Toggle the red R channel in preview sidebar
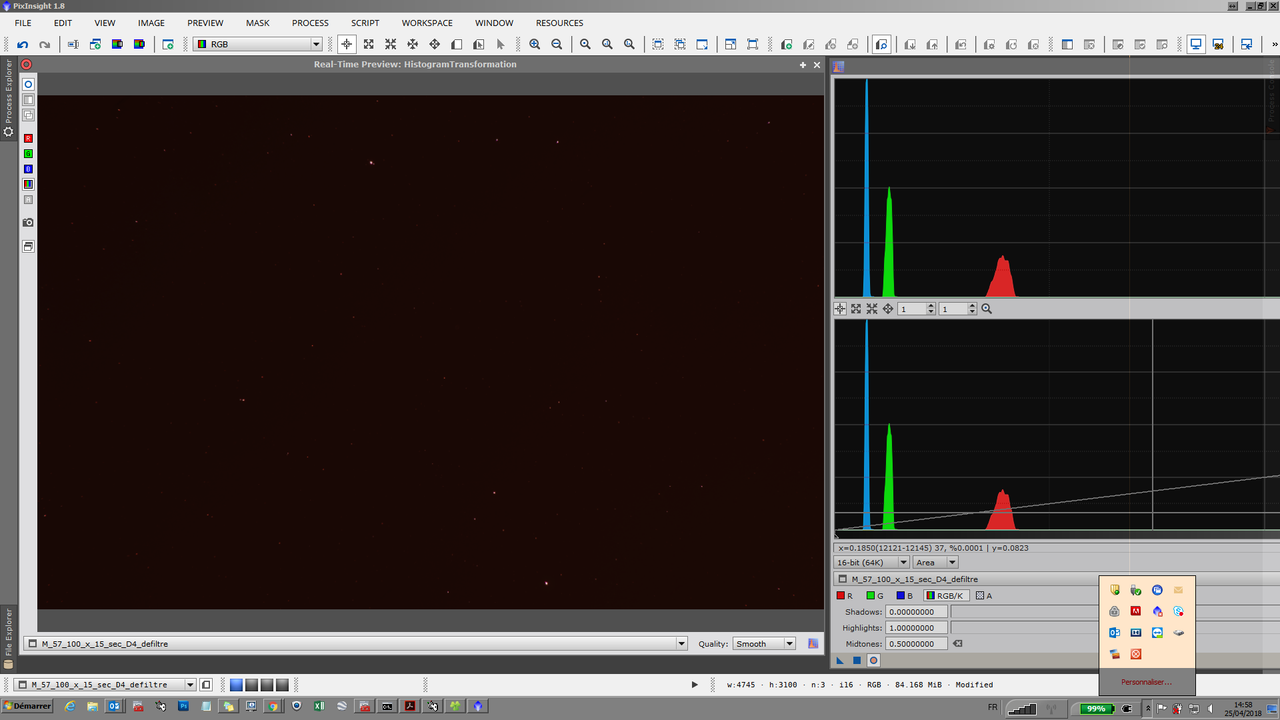This screenshot has height=720, width=1280. point(28,138)
